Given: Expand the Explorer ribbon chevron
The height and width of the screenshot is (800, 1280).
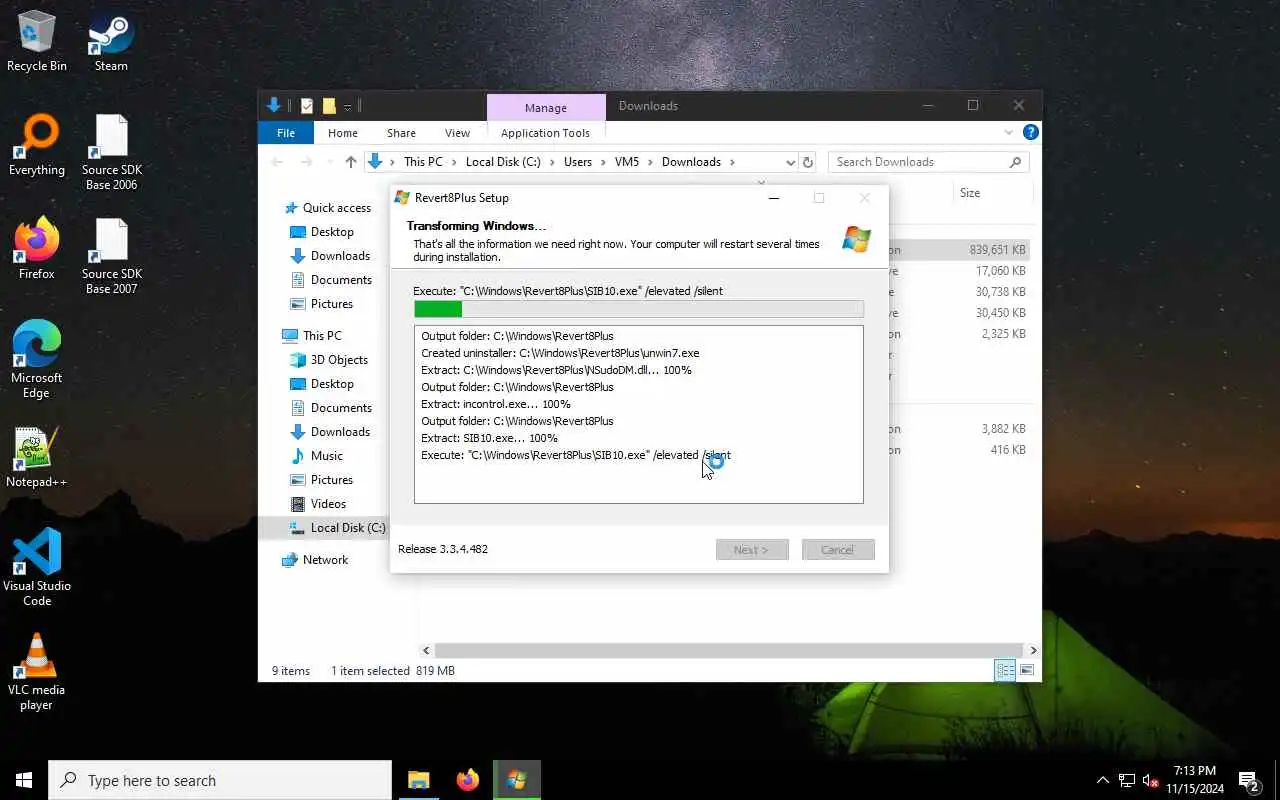Looking at the screenshot, I should (1008, 132).
